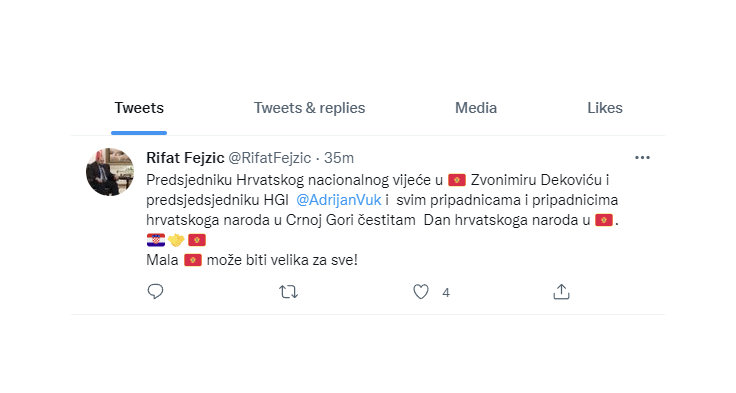Open the Tweets & replies tab
736x393 pixels.
(x=309, y=108)
